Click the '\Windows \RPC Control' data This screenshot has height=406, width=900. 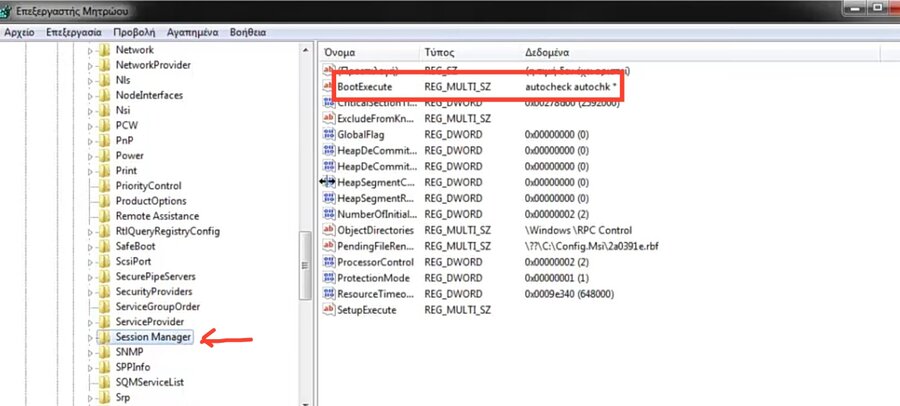pos(578,230)
